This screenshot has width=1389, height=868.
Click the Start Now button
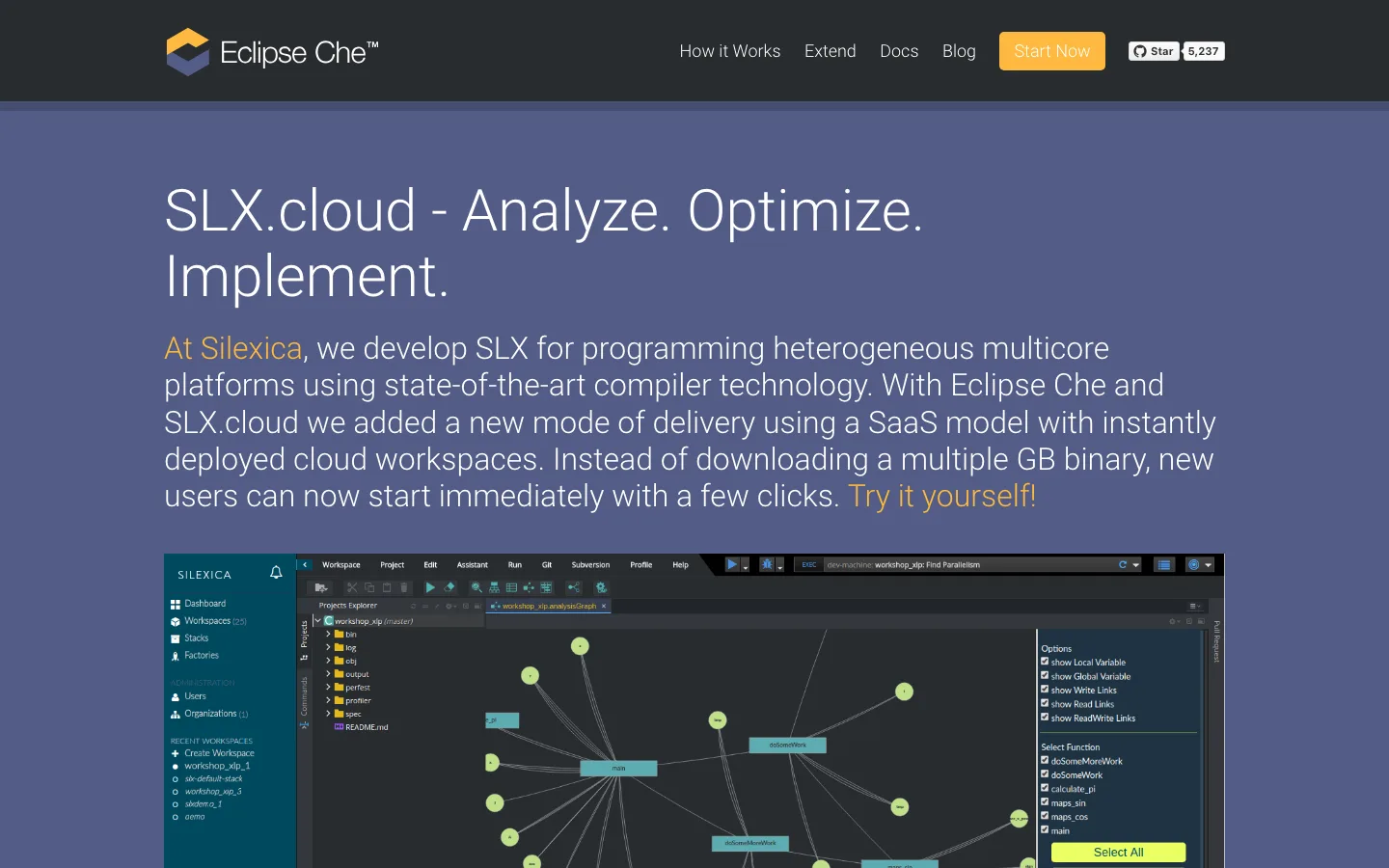1052,51
